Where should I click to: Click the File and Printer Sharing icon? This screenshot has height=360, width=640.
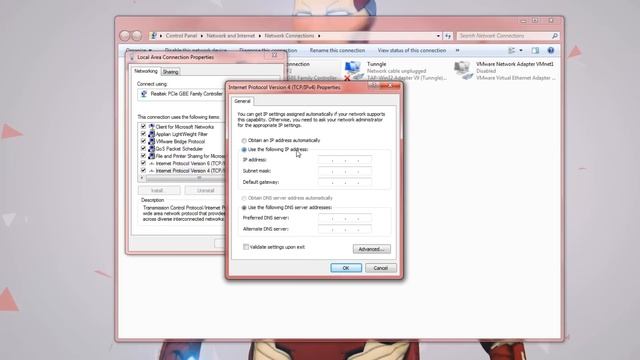(x=151, y=156)
